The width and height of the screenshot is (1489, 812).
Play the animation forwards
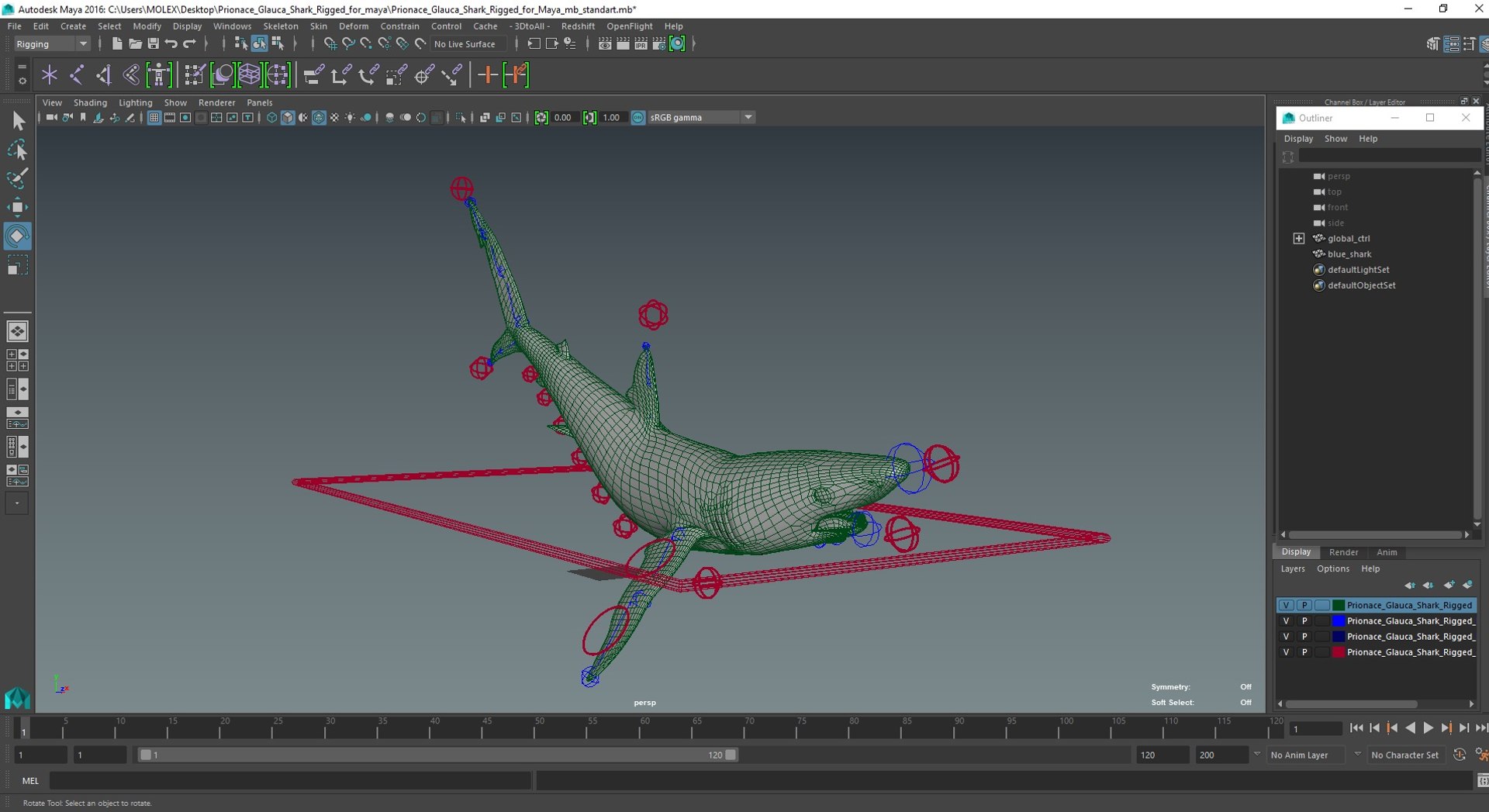[1428, 728]
